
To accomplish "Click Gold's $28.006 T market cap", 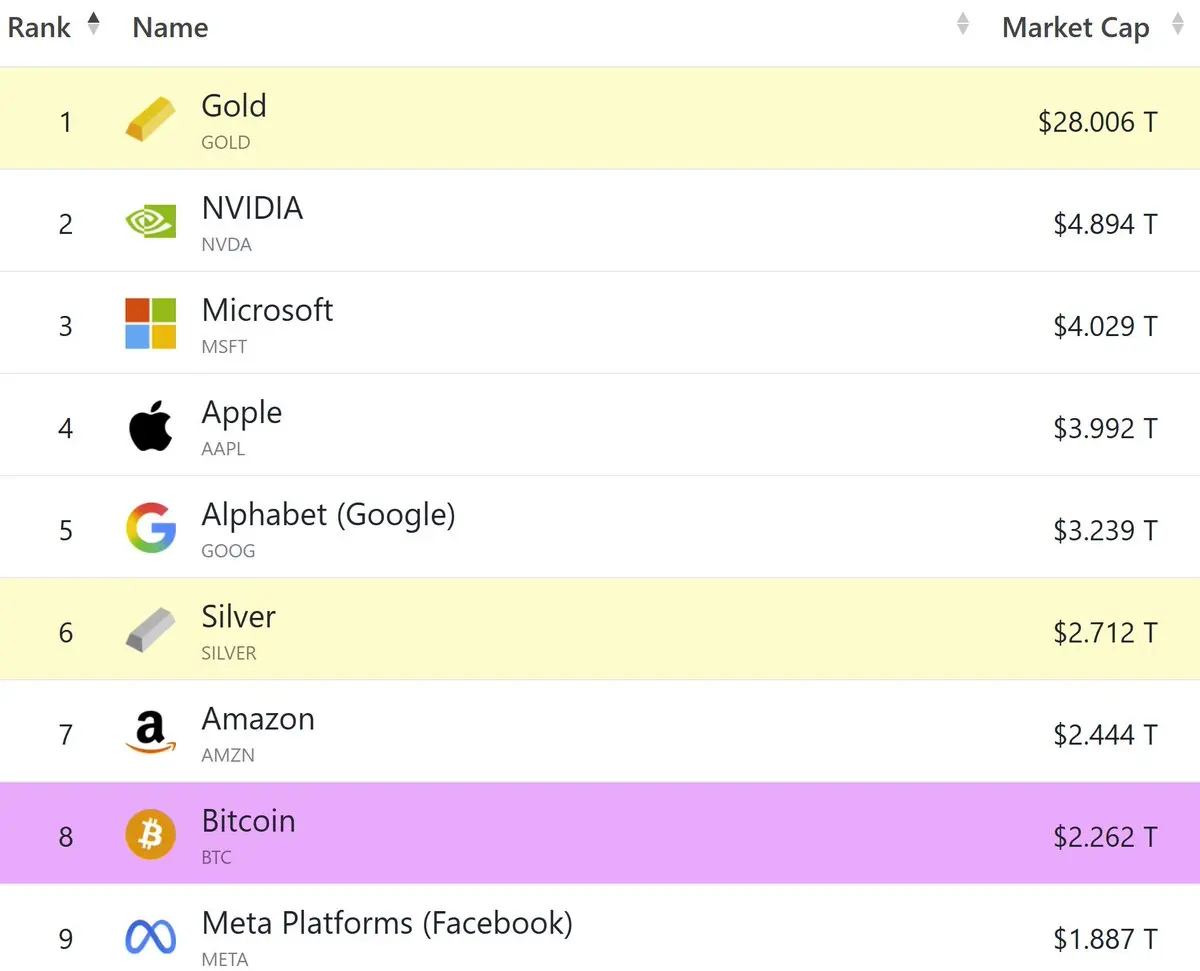I will click(x=1097, y=123).
